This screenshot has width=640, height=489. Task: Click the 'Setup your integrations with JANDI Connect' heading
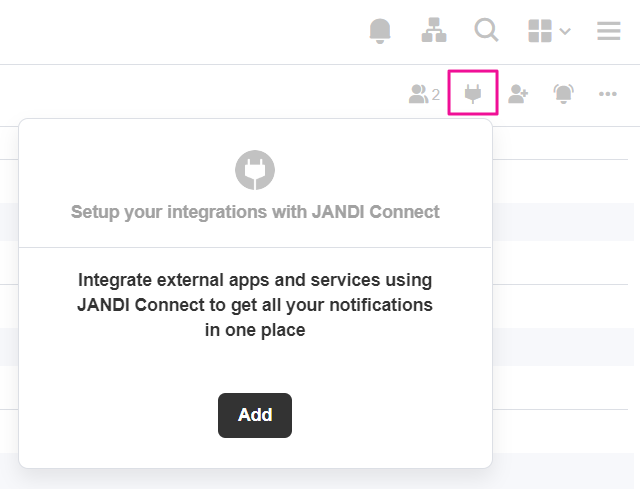click(255, 212)
